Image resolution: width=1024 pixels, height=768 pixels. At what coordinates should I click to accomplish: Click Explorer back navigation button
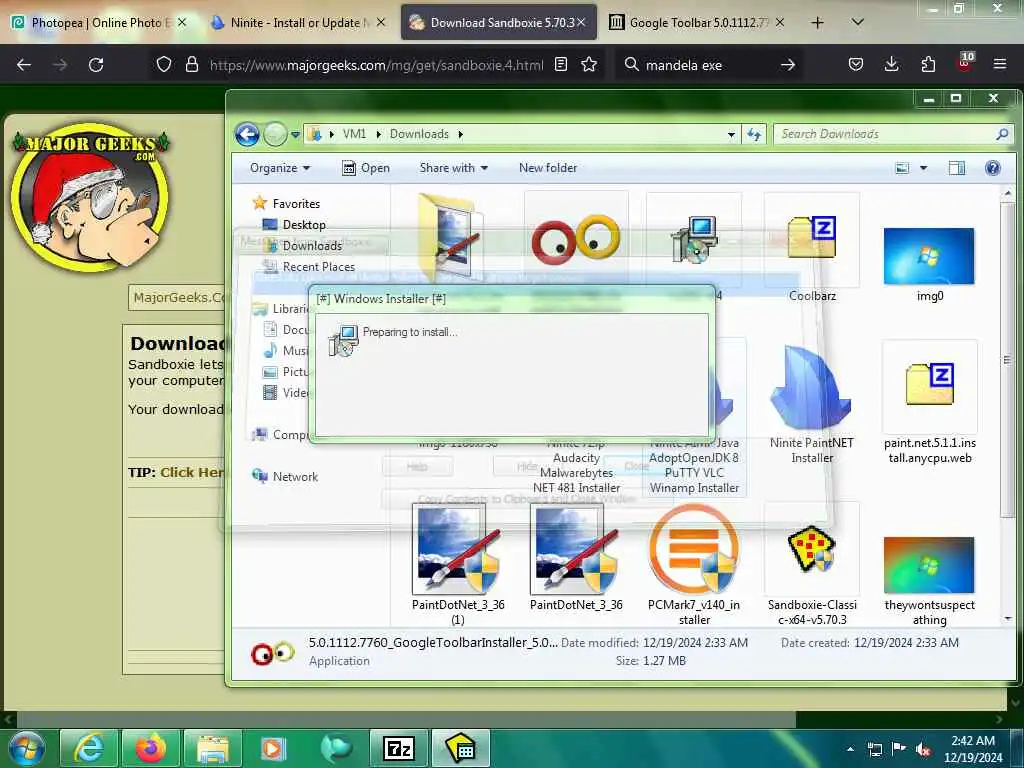click(x=248, y=135)
